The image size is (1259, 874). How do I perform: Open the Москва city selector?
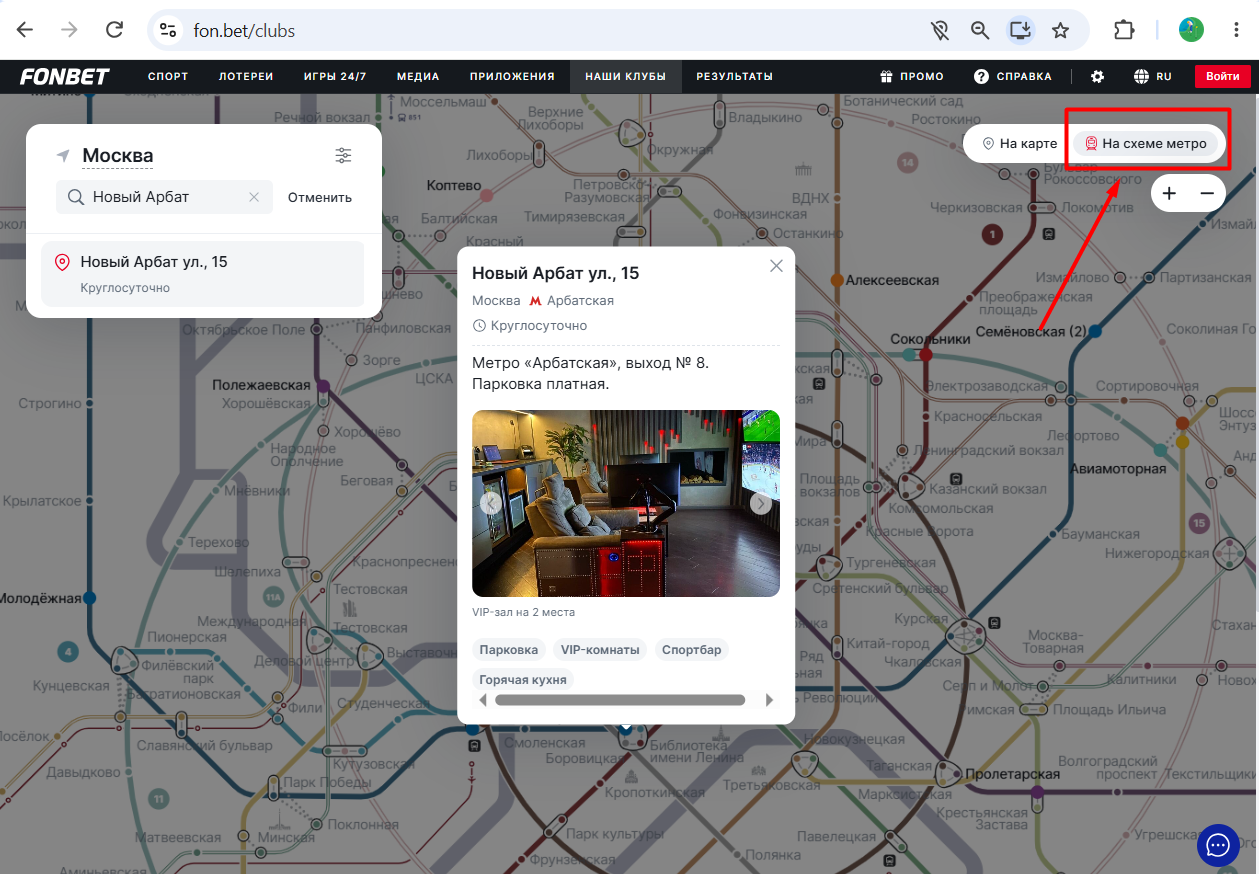click(x=118, y=156)
